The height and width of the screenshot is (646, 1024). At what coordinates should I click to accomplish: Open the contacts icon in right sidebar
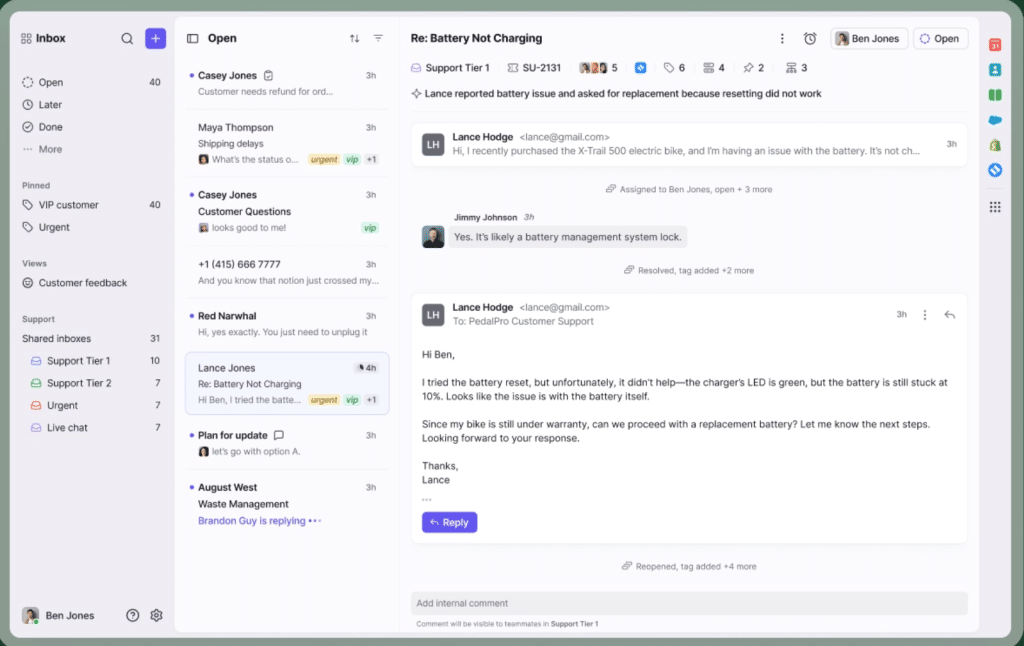click(995, 70)
